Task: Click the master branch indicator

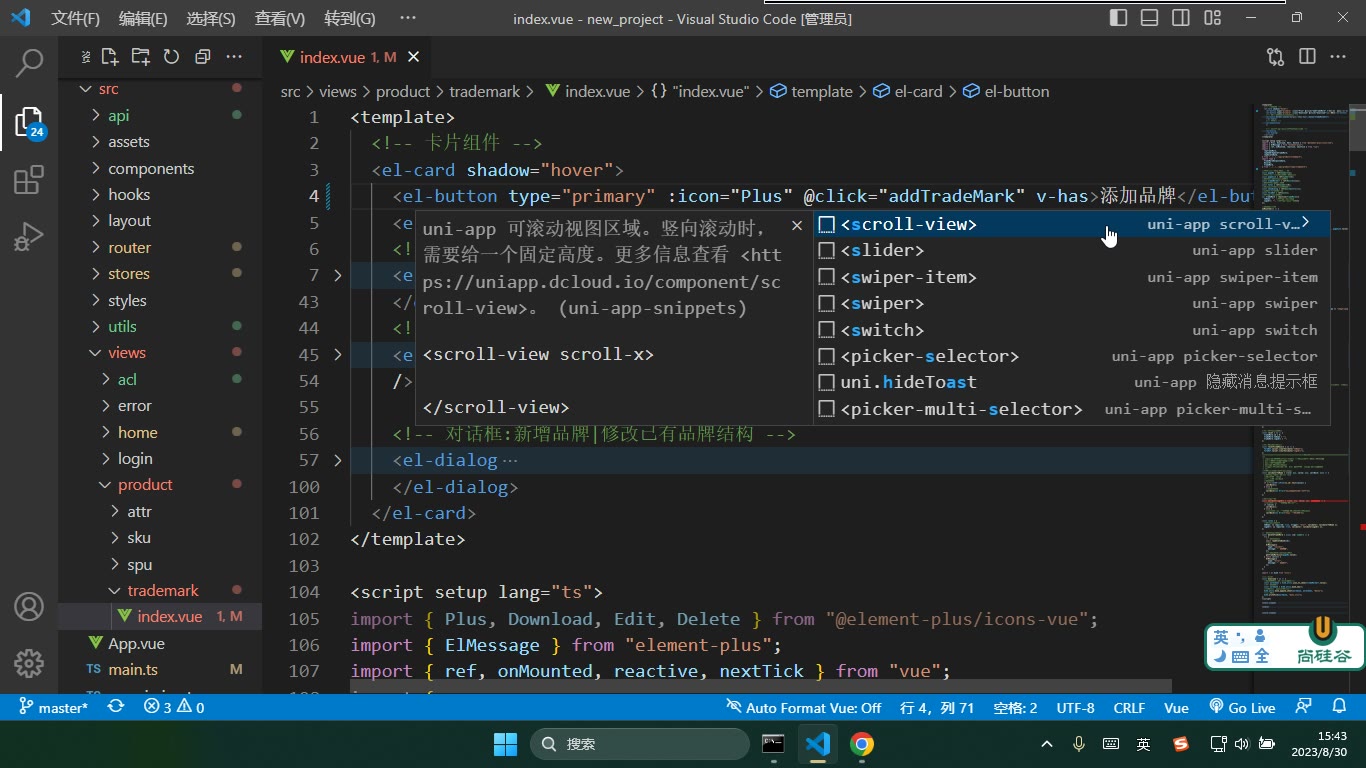Action: (x=54, y=707)
